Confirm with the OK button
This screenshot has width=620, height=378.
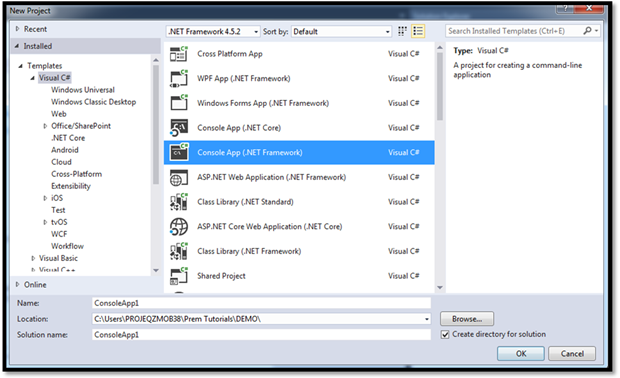point(521,353)
